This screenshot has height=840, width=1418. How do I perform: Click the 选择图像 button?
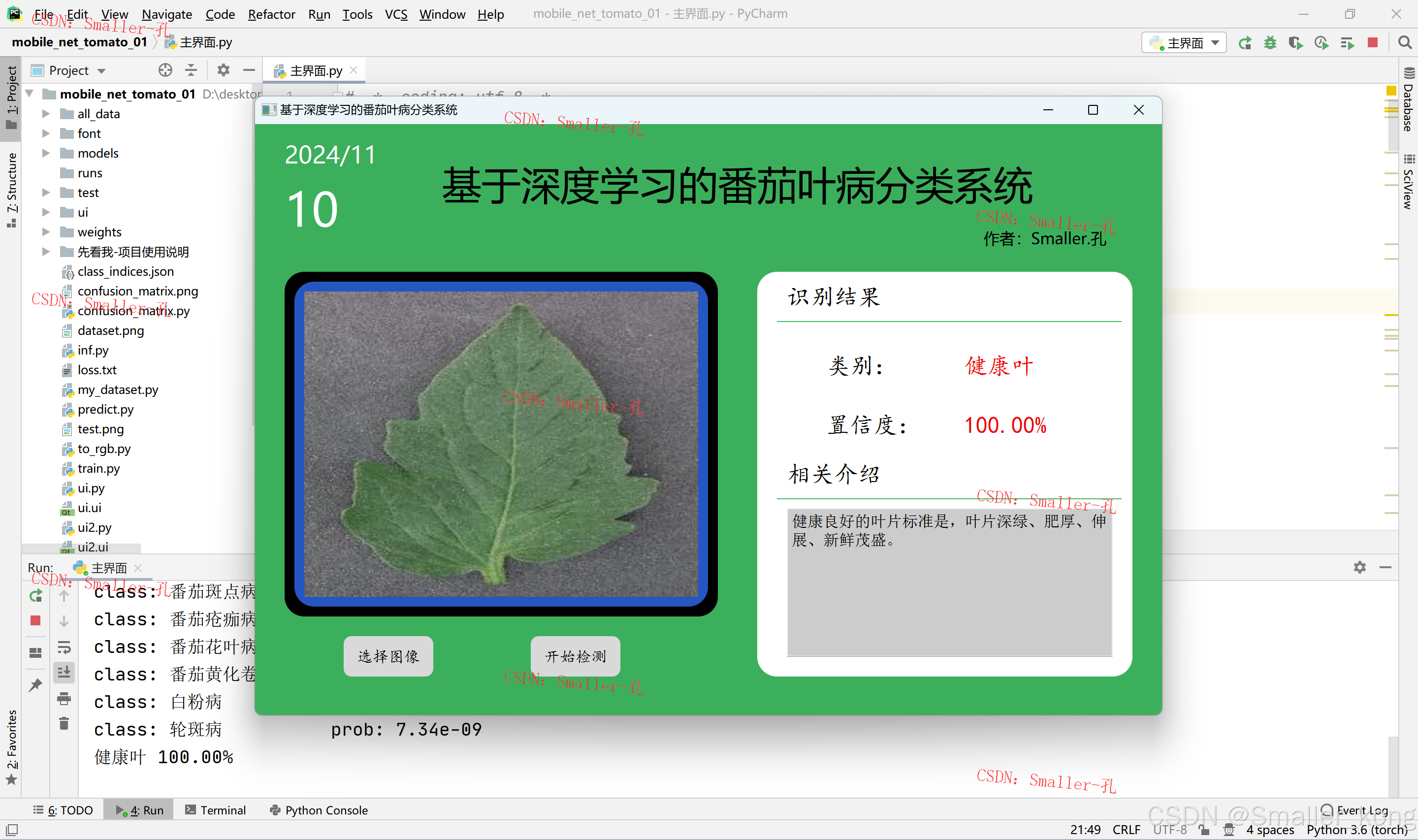coord(388,656)
